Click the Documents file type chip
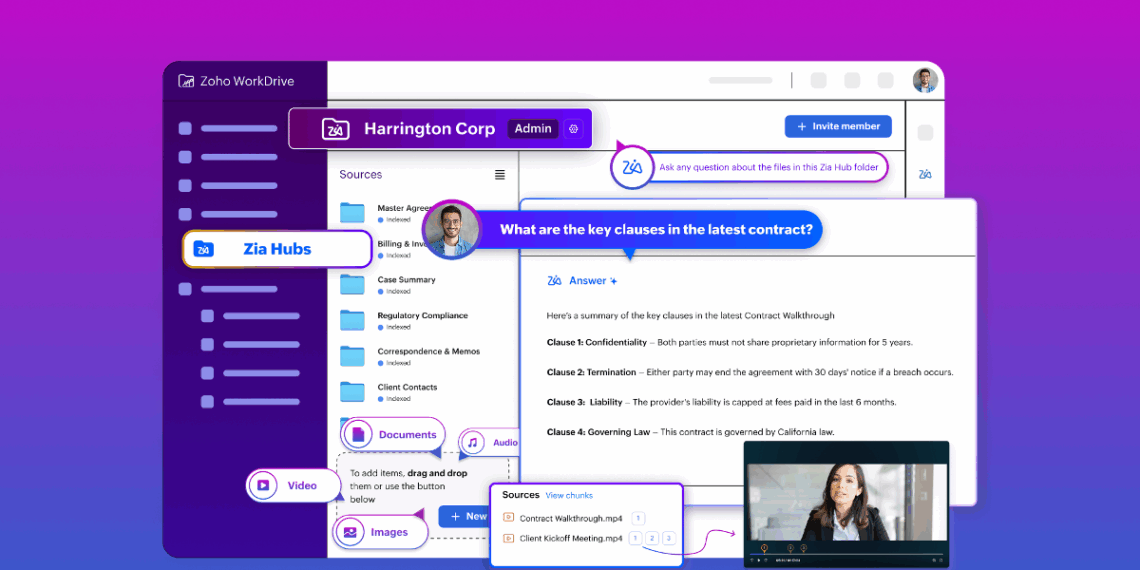Viewport: 1140px width, 570px height. [393, 435]
